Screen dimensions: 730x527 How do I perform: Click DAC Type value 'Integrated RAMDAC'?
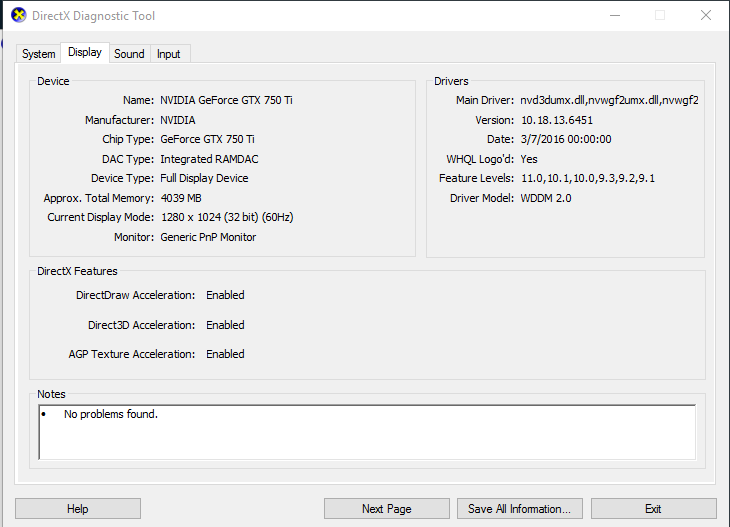coord(209,159)
